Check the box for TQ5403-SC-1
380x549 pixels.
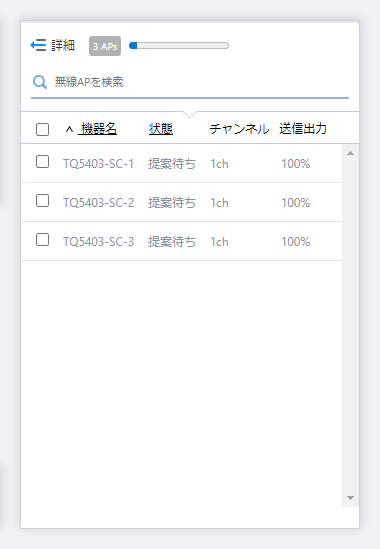click(42, 162)
